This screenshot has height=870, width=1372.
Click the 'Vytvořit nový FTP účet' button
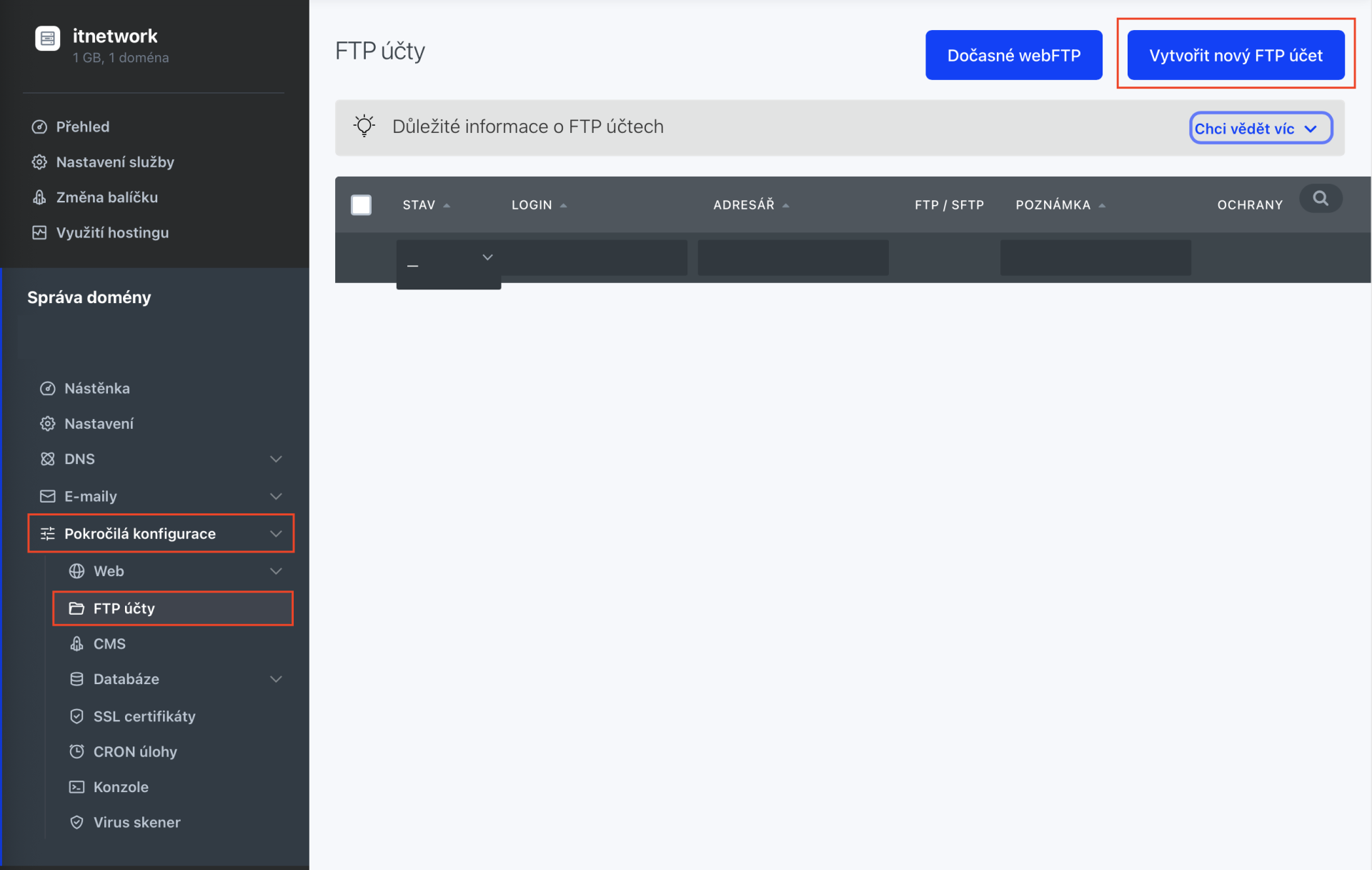(x=1235, y=55)
